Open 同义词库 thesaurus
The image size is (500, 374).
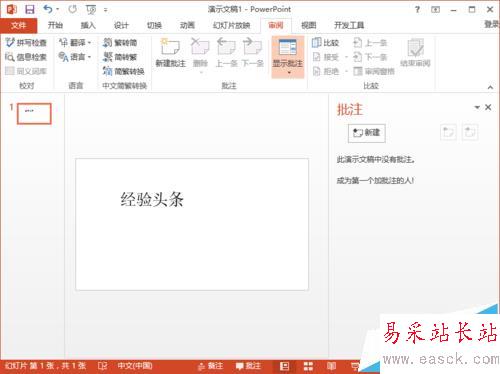tap(26, 71)
